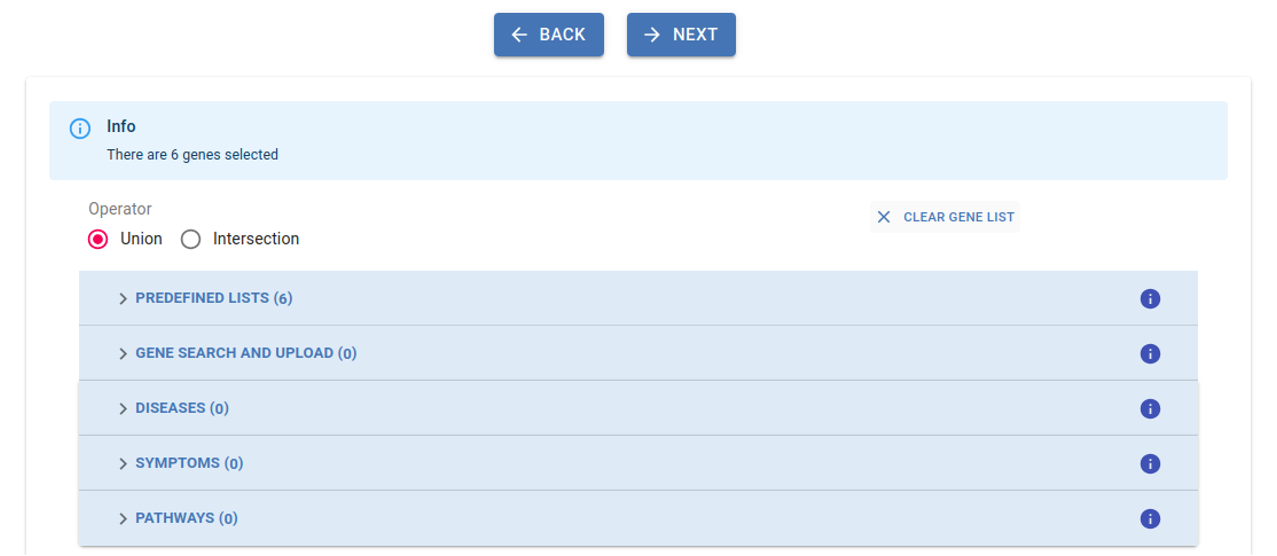This screenshot has width=1277, height=556.
Task: Open the Diseases info icon
Action: [1150, 409]
